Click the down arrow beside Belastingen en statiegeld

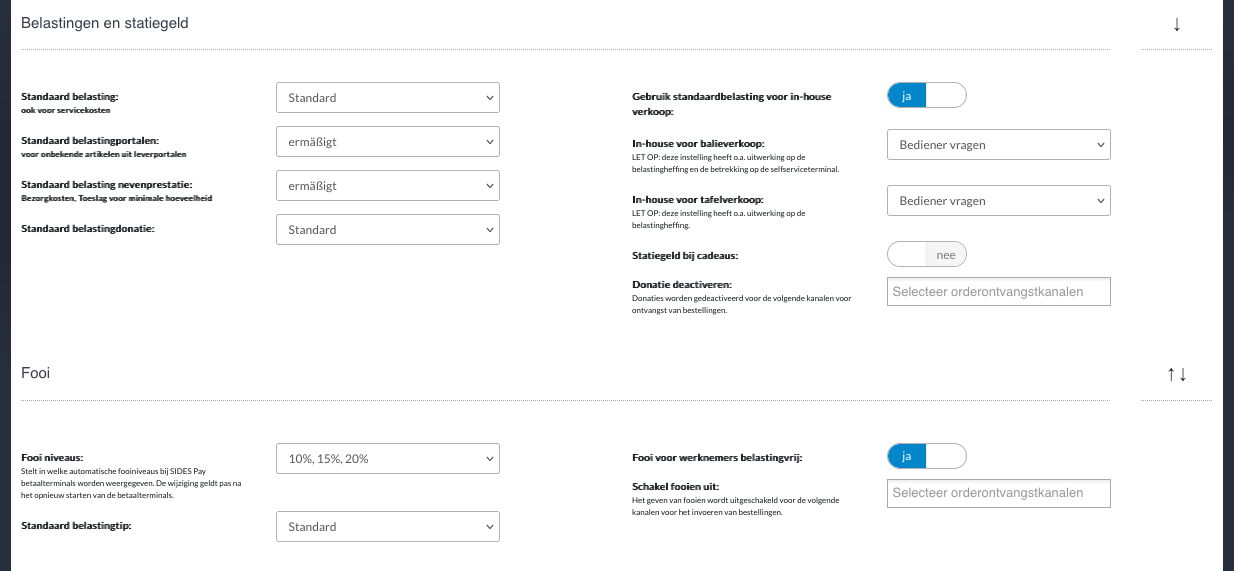[1177, 25]
